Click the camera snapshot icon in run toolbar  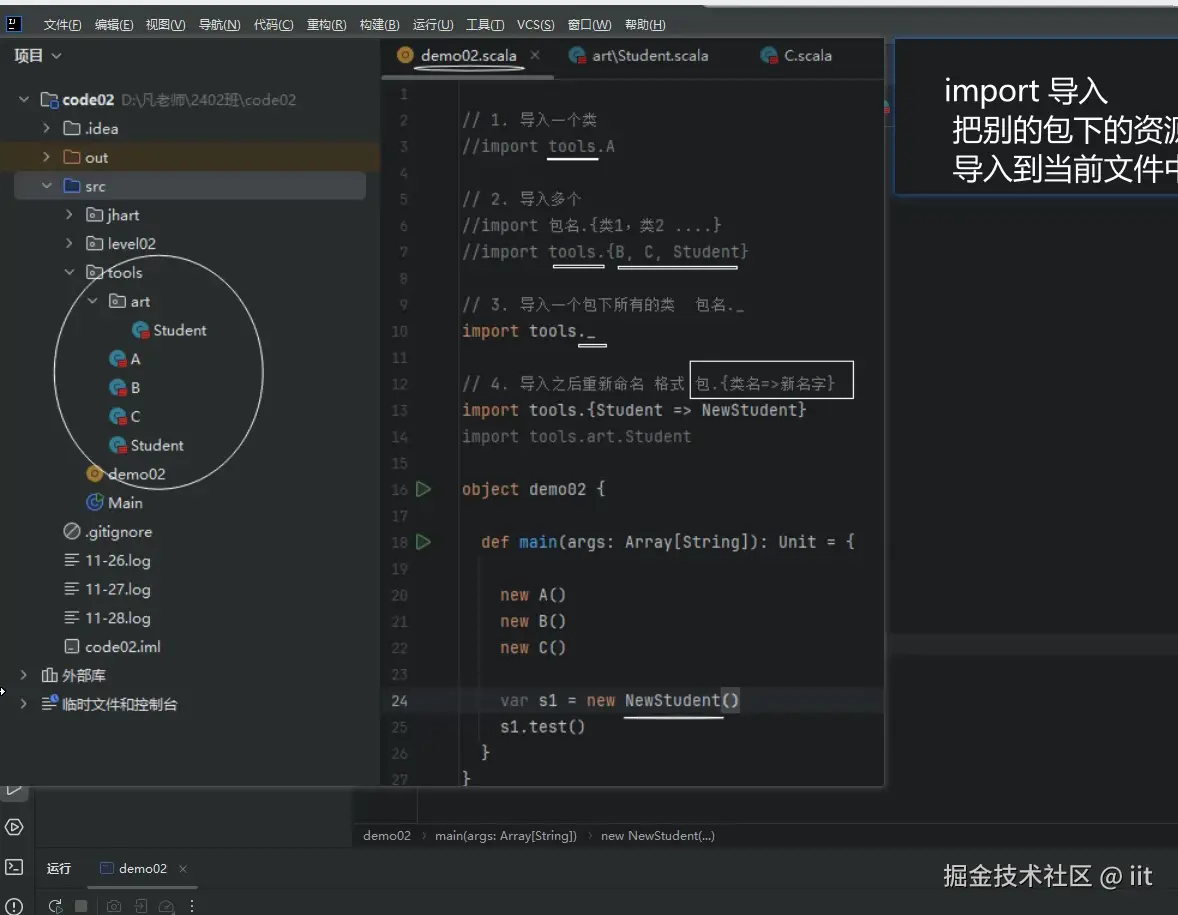click(113, 906)
